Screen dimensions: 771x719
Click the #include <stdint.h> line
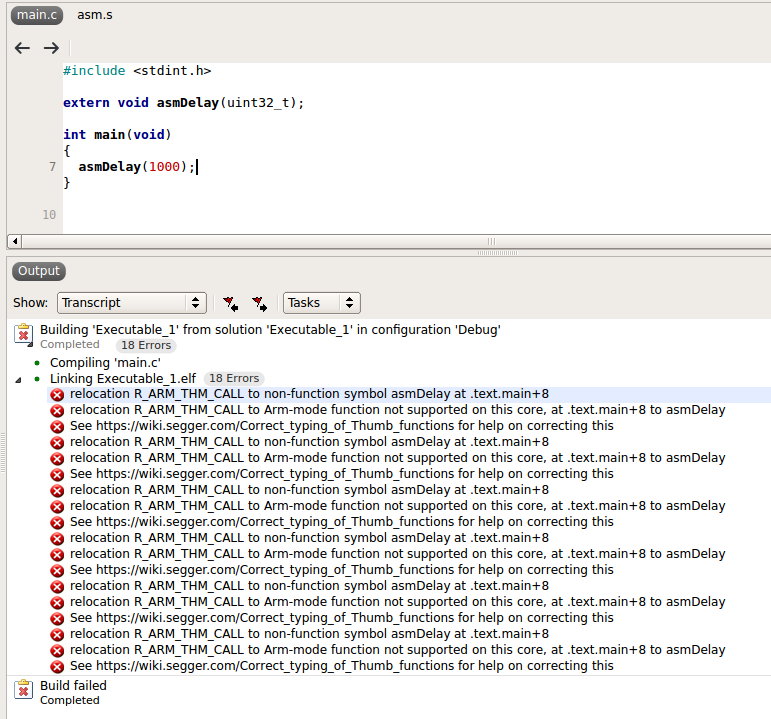tap(137, 71)
